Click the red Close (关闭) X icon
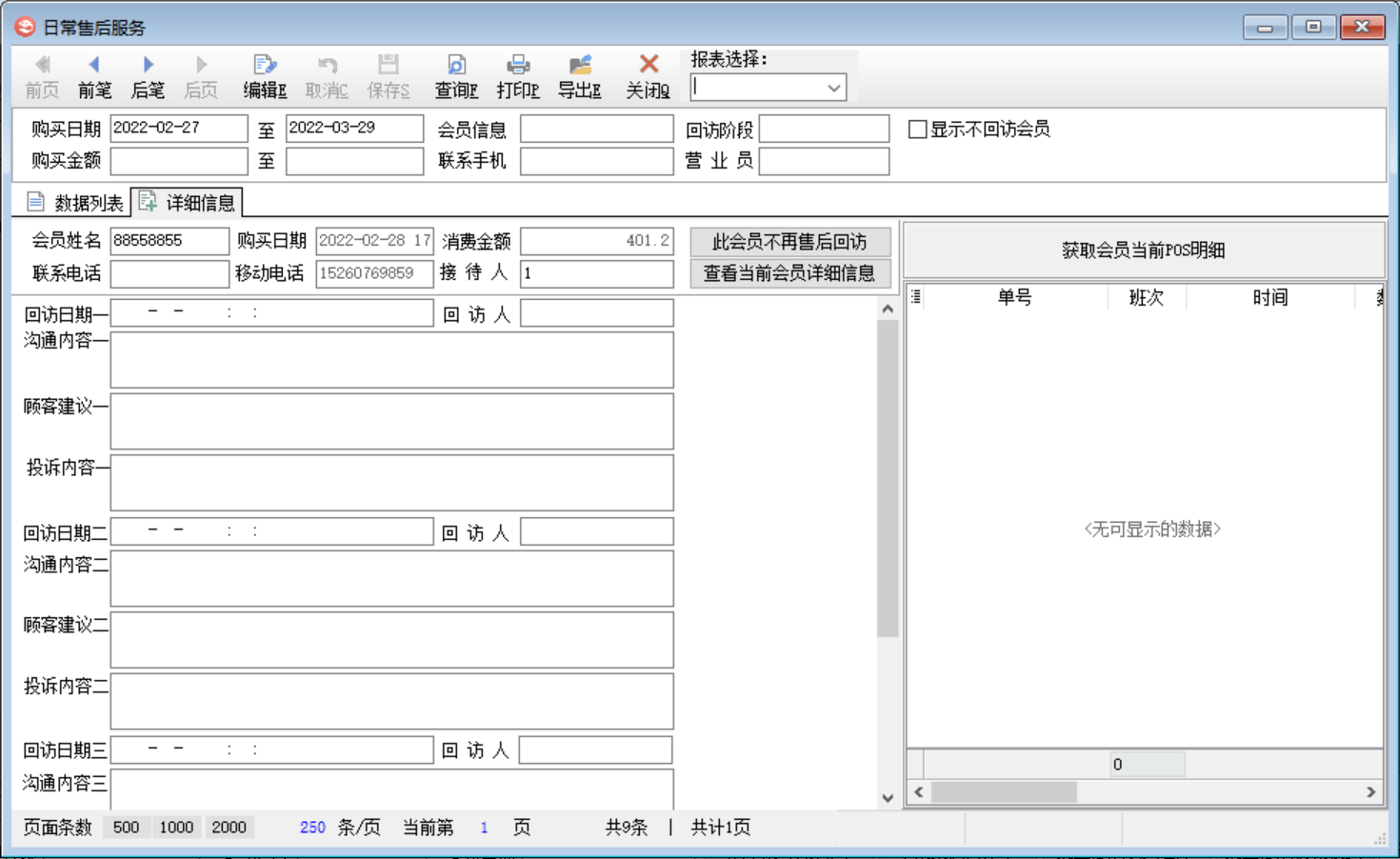 point(649,64)
